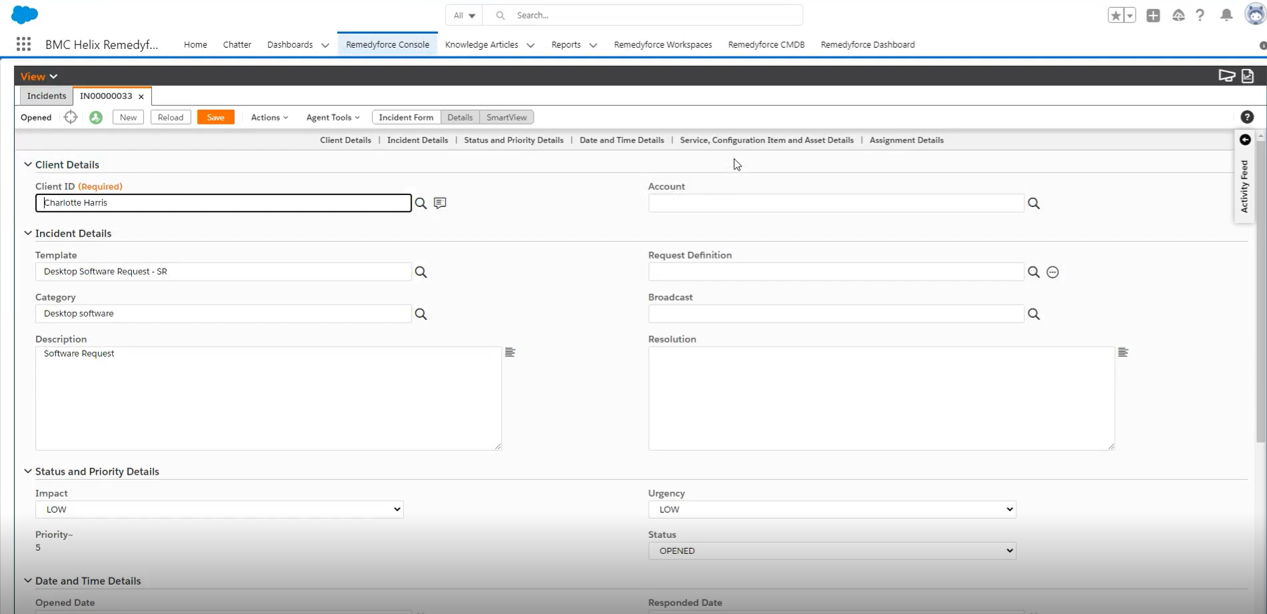Click the Client ID lookup magnifier

[x=421, y=203]
